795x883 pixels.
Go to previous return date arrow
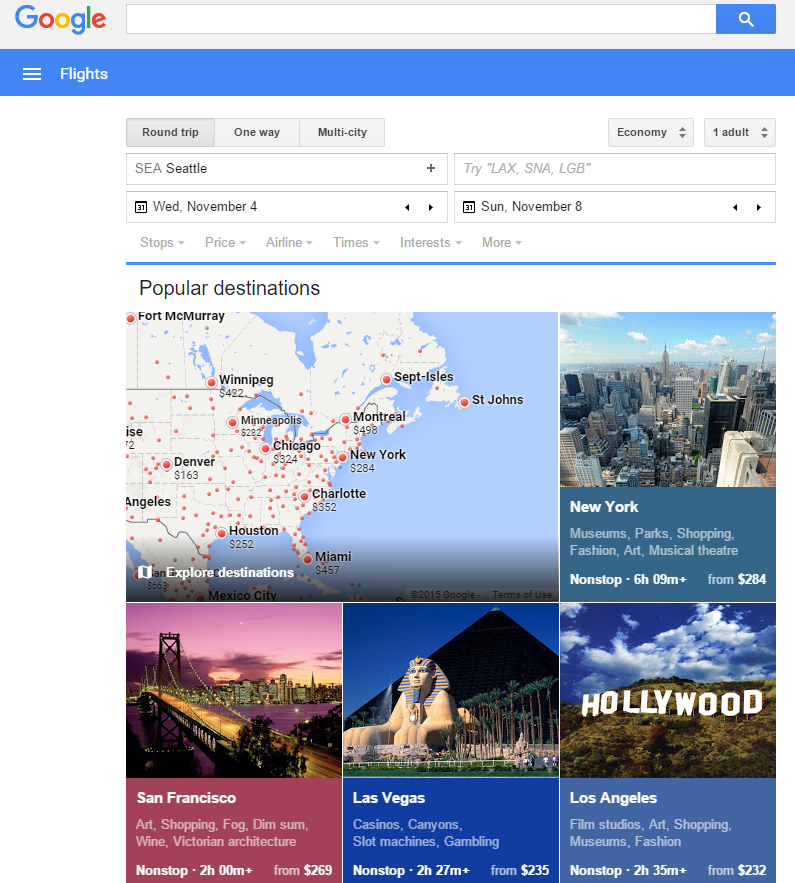735,207
